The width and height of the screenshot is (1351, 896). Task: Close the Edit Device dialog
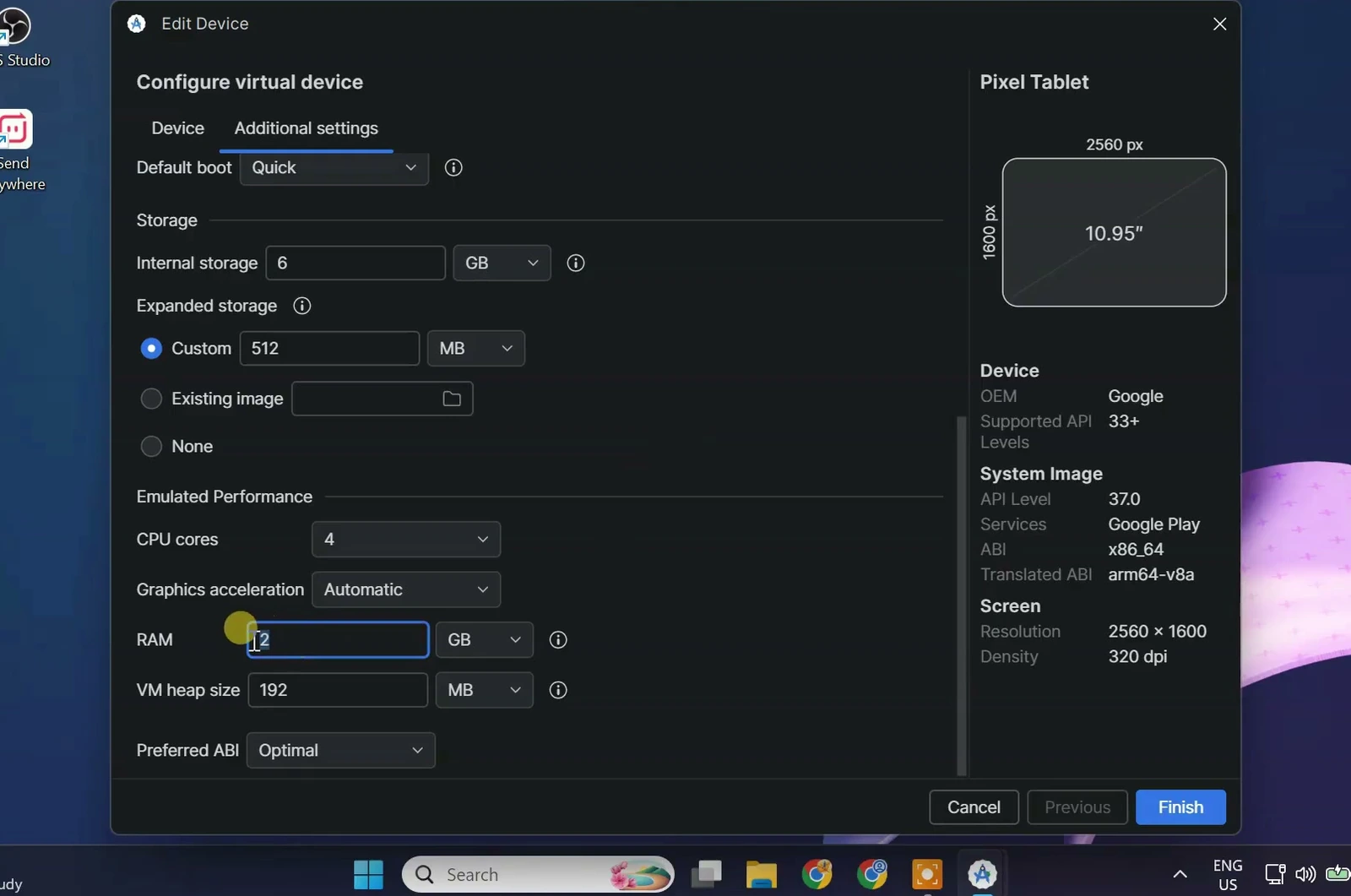tap(1219, 24)
